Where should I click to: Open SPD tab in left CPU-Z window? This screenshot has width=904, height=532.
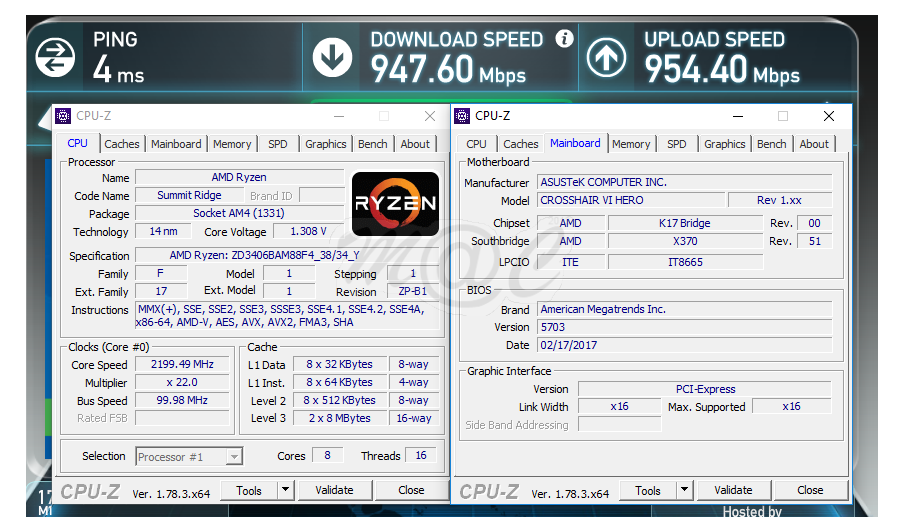[x=277, y=144]
